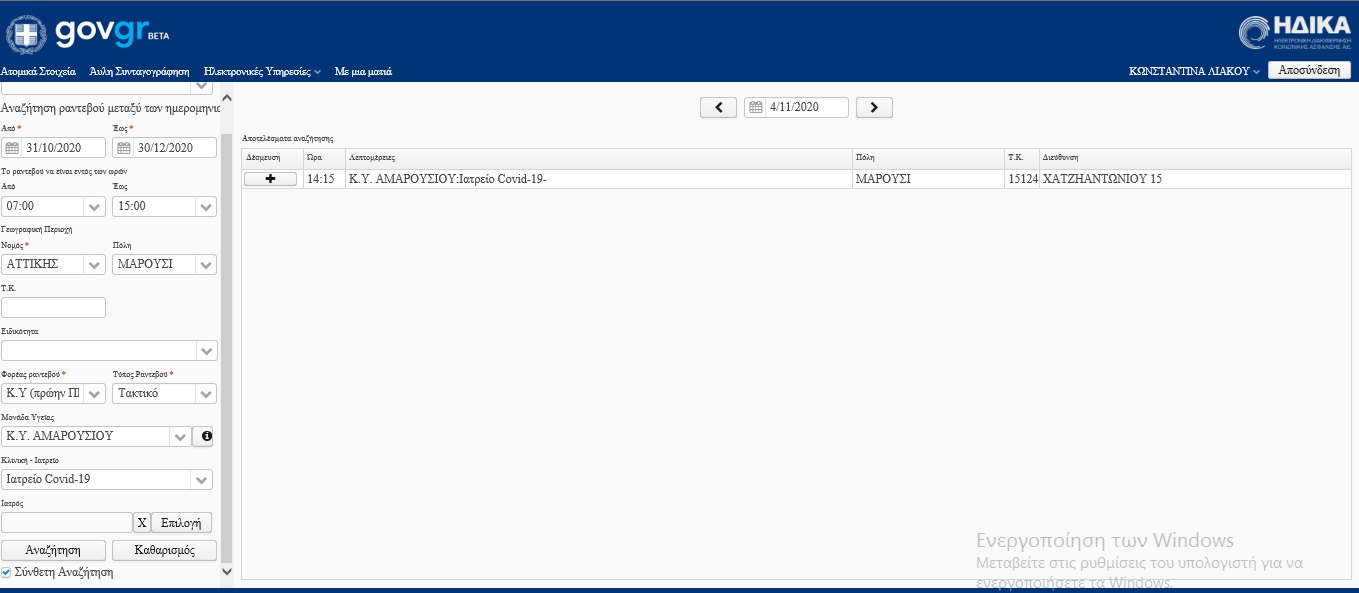Image resolution: width=1359 pixels, height=593 pixels.
Task: Open the Τακτικό appointment type dropdown
Action: pos(206,394)
